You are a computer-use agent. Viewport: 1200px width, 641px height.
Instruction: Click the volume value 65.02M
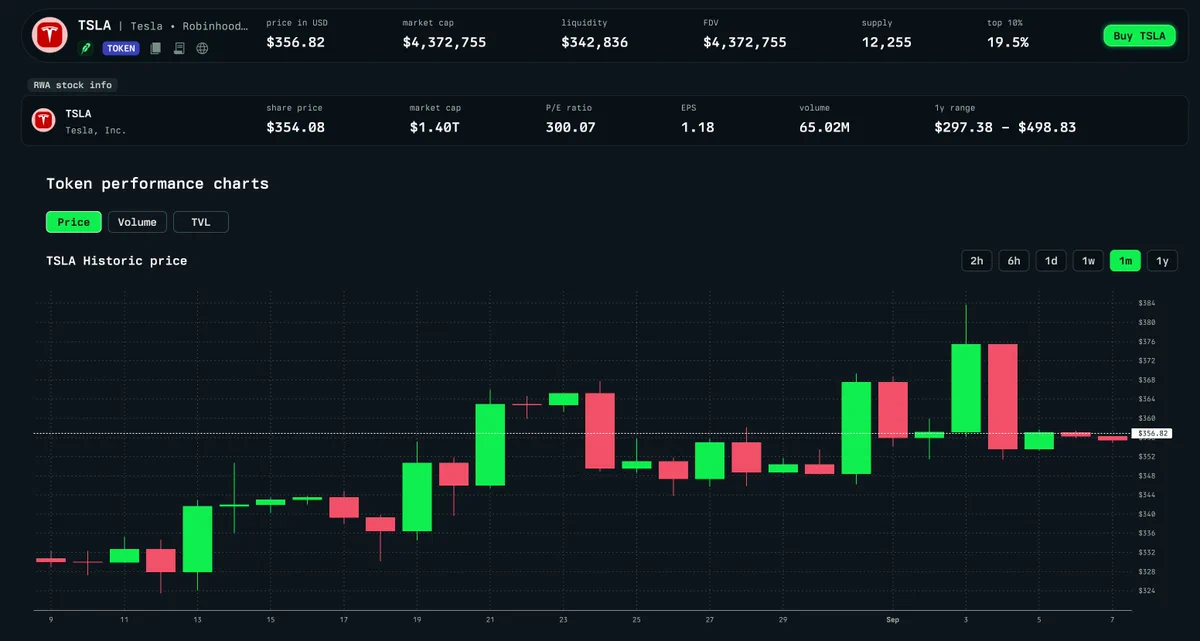point(824,127)
